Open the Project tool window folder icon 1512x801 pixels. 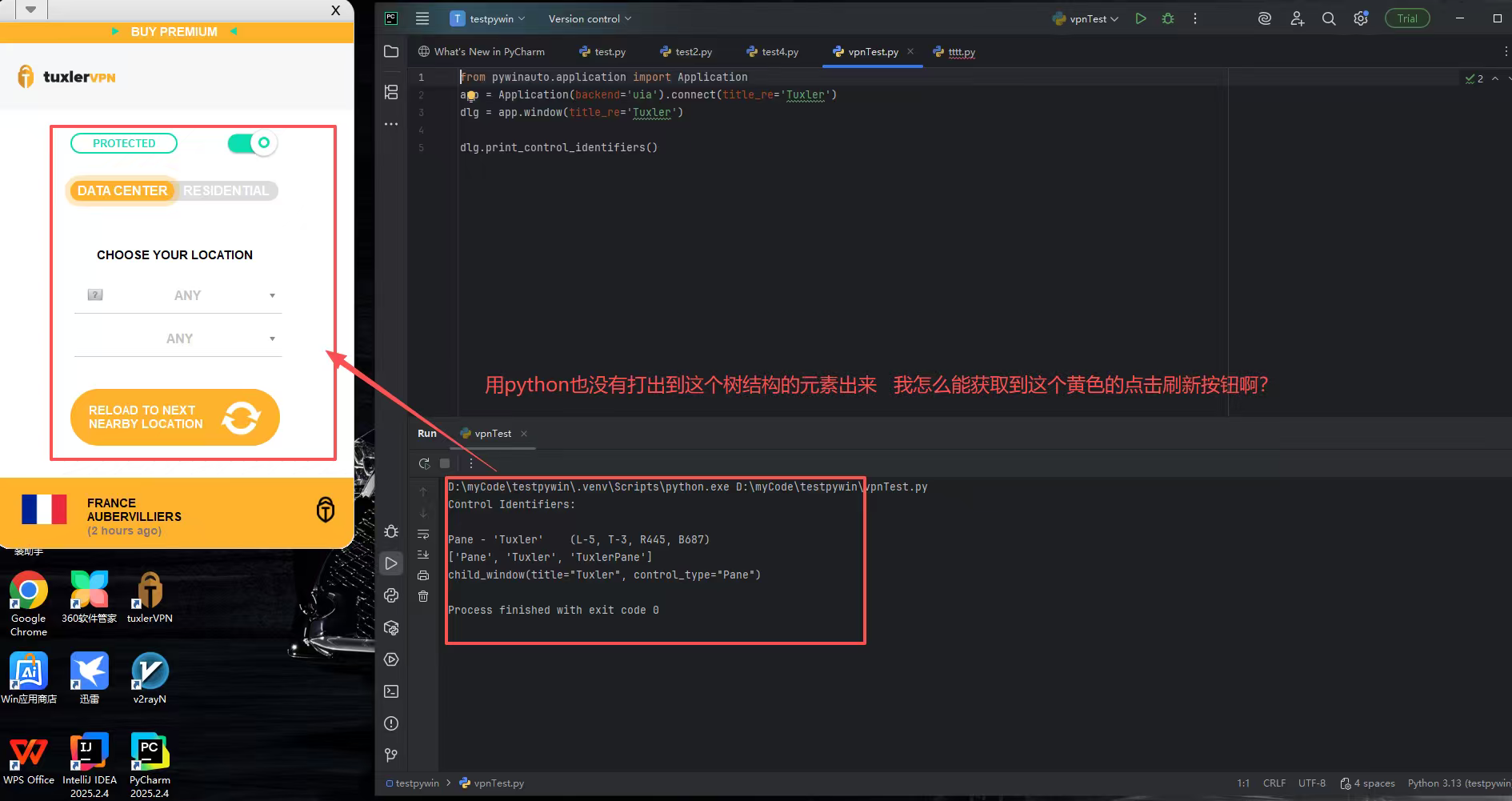(391, 52)
